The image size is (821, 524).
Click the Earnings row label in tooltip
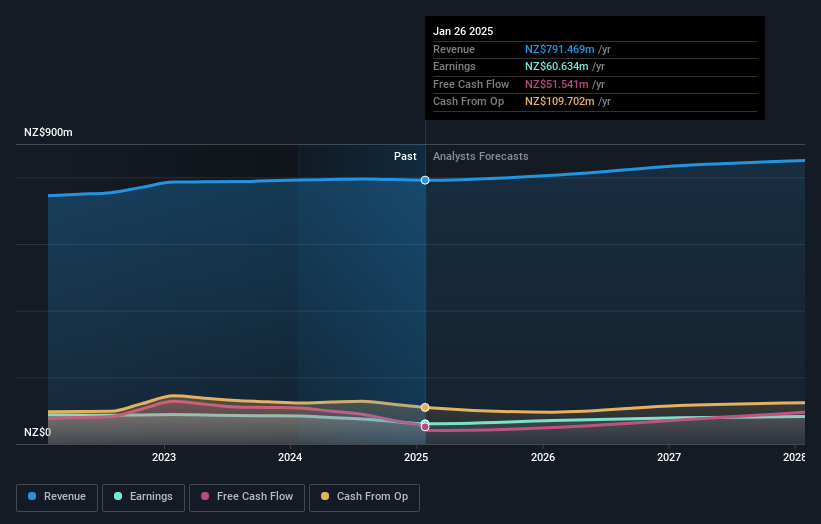pyautogui.click(x=454, y=66)
